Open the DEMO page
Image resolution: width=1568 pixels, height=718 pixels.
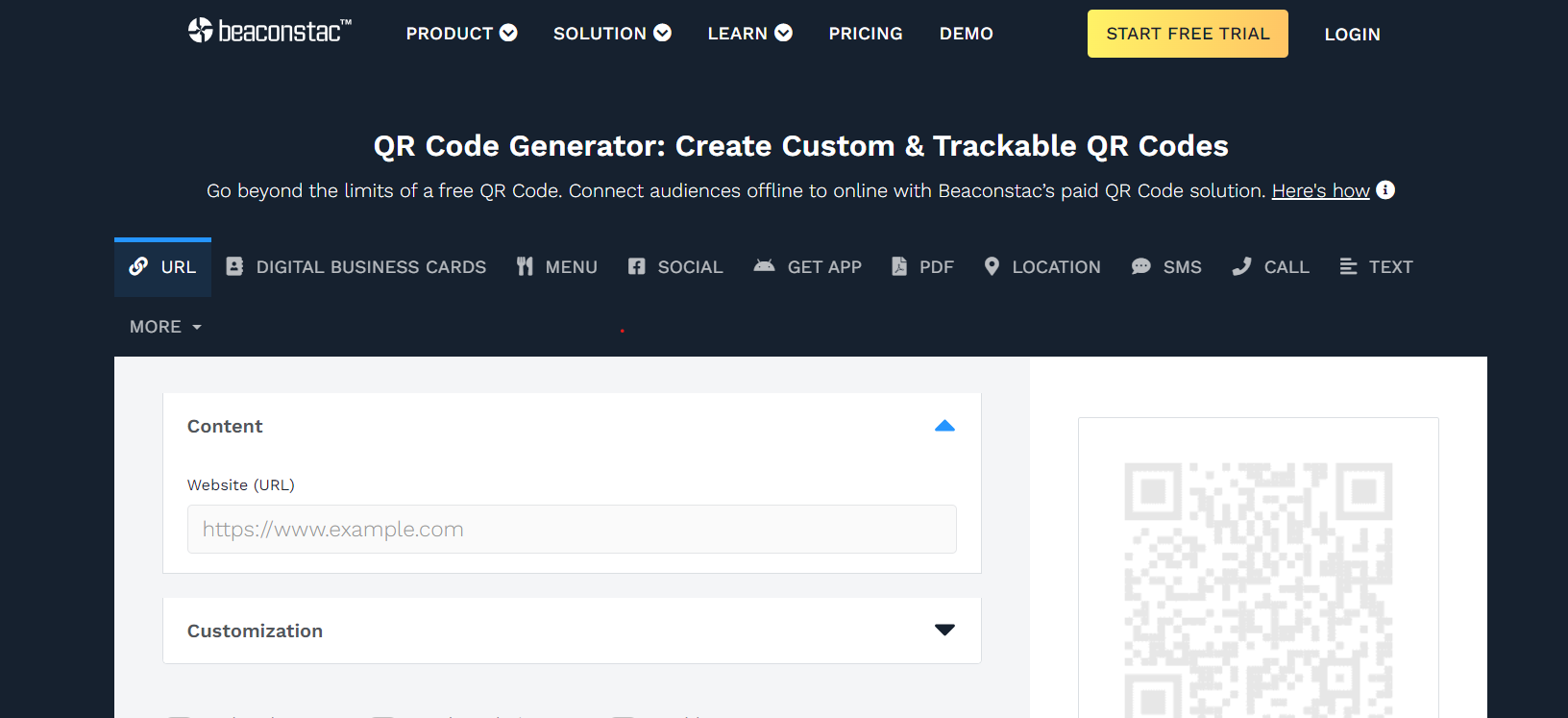point(967,34)
